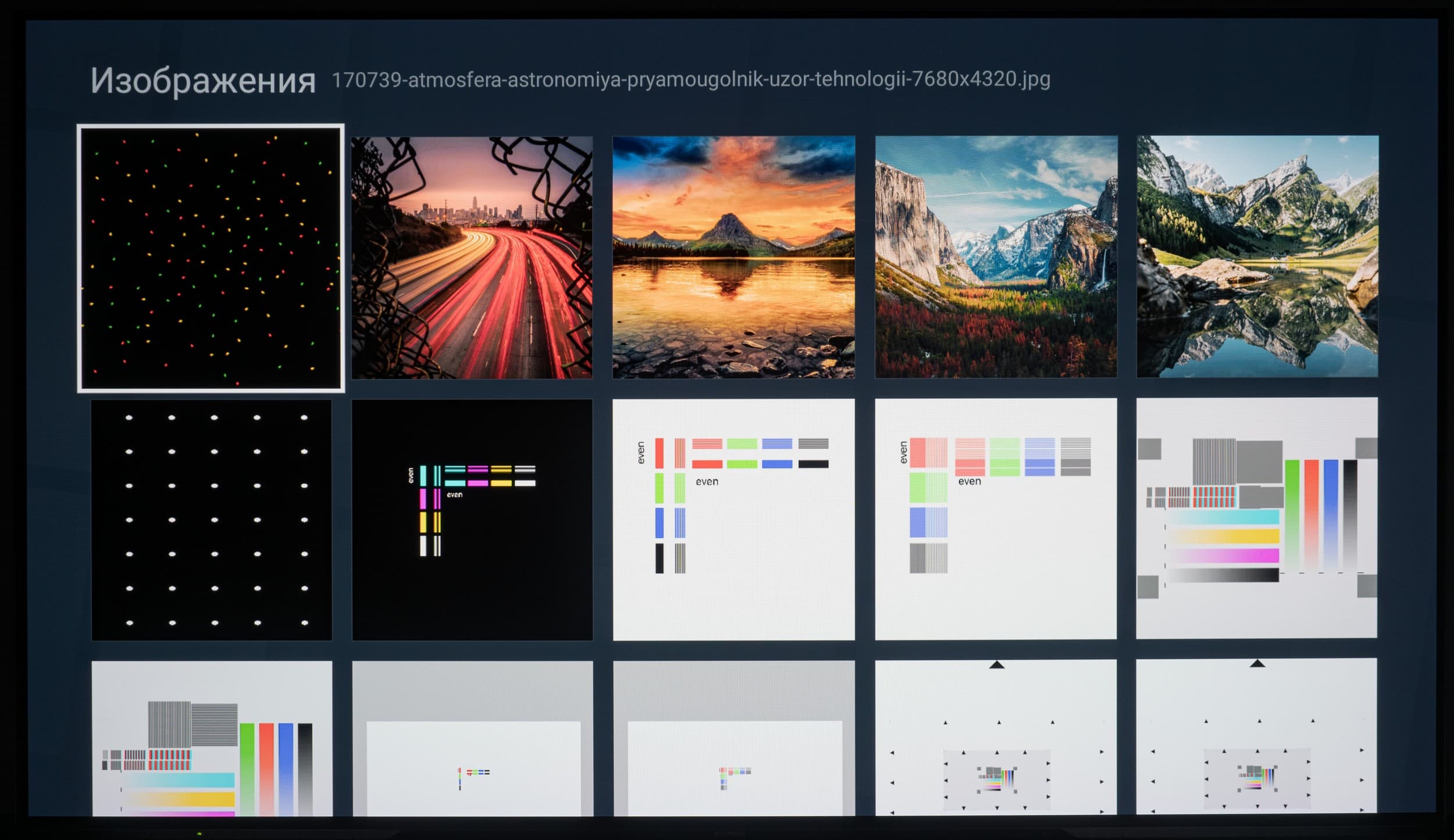The image size is (1454, 840).
Task: Click black triangle atop rightmost bottom thumbnail
Action: pos(1257,663)
